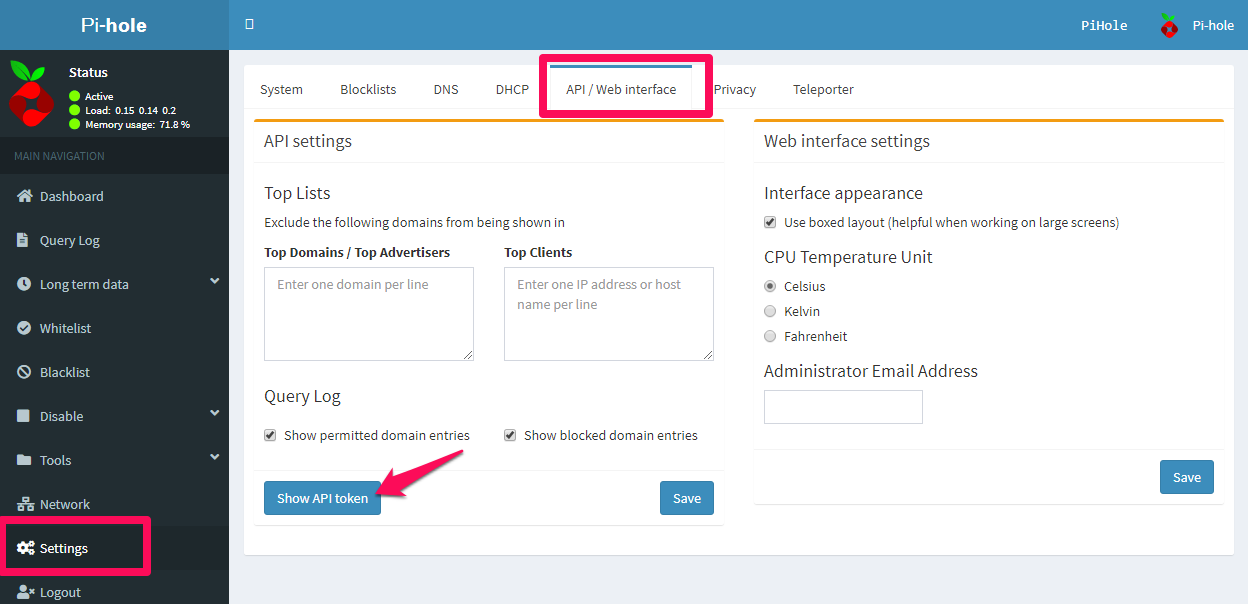Open the DHCP tab
The width and height of the screenshot is (1248, 604).
tap(512, 89)
